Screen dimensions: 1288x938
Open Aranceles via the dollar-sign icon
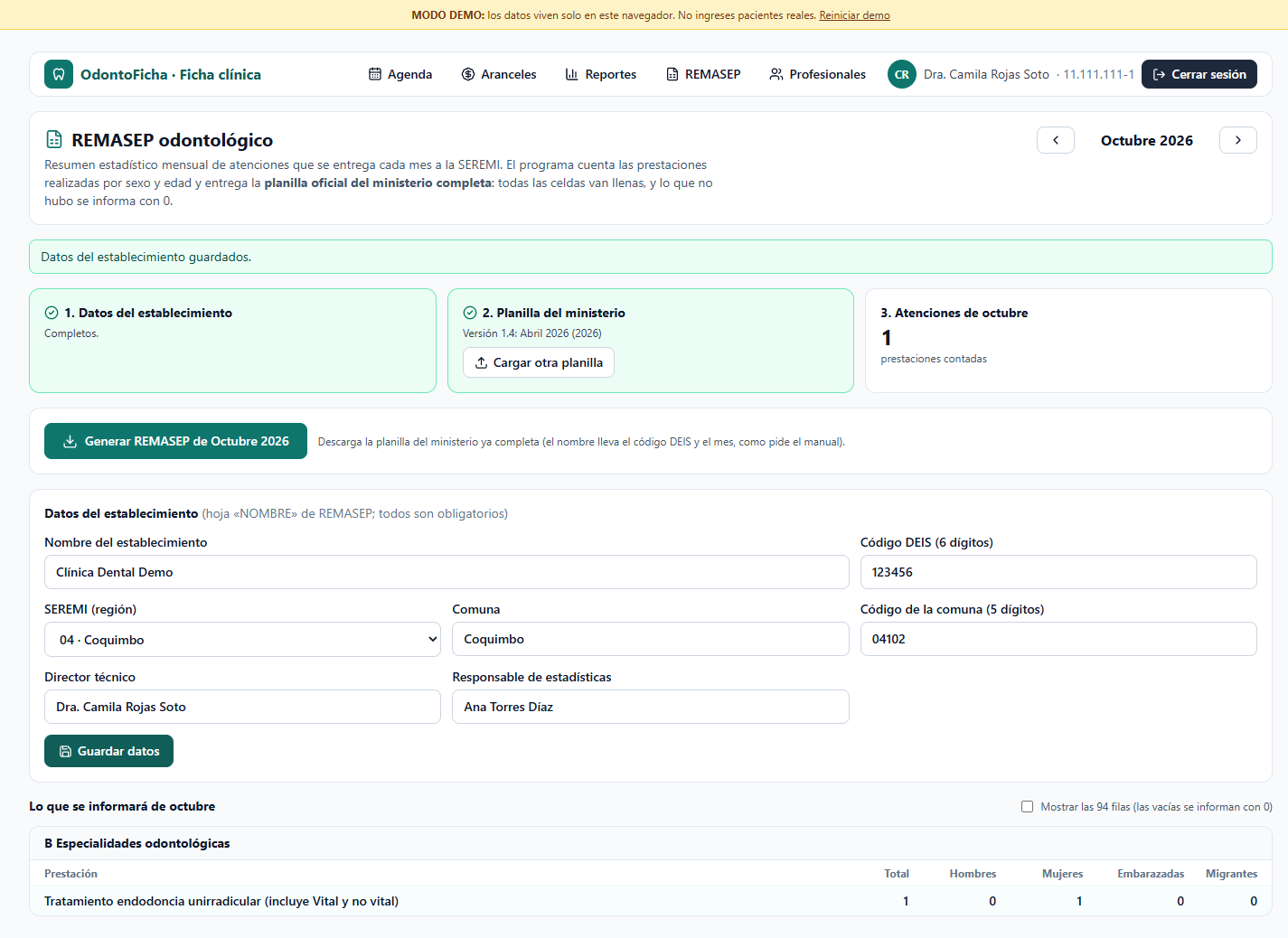click(468, 74)
